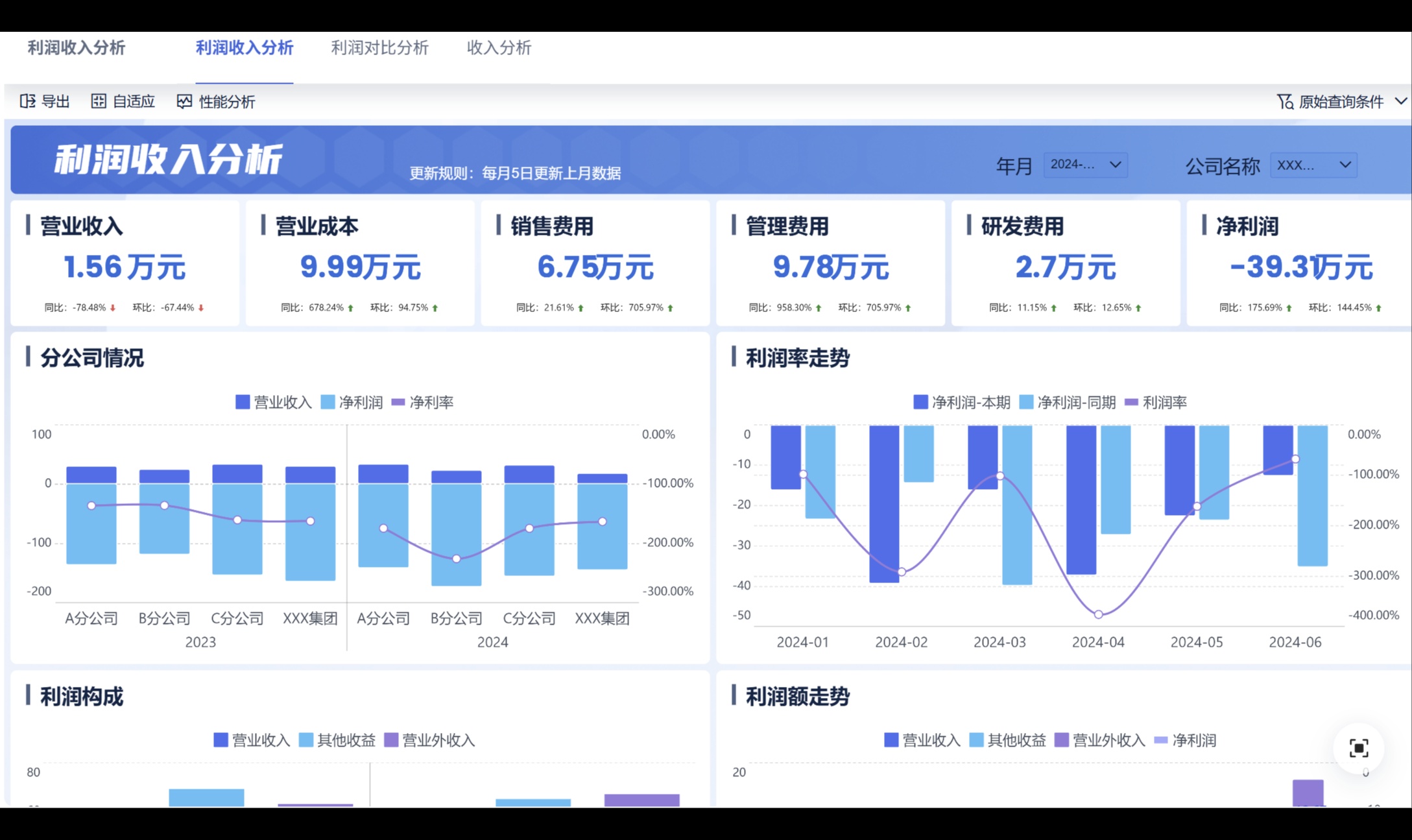
Task: Toggle 营业外收入 legend in 利润构成 chart
Action: 429,740
